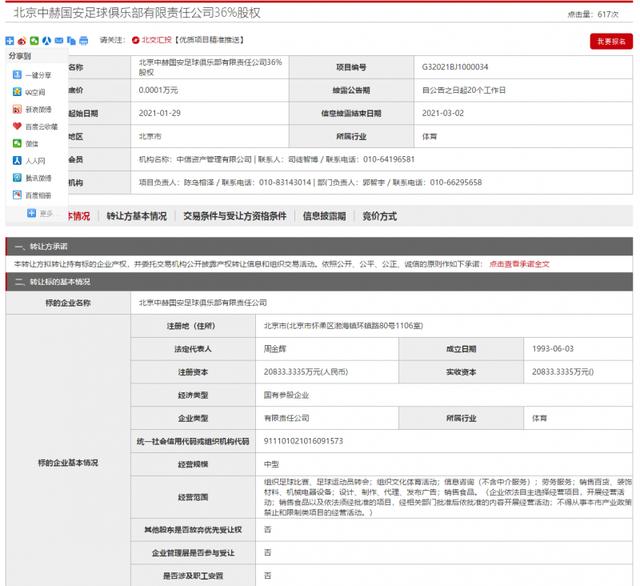Click legal representative name 周金辉
The height and width of the screenshot is (586, 640).
click(275, 349)
